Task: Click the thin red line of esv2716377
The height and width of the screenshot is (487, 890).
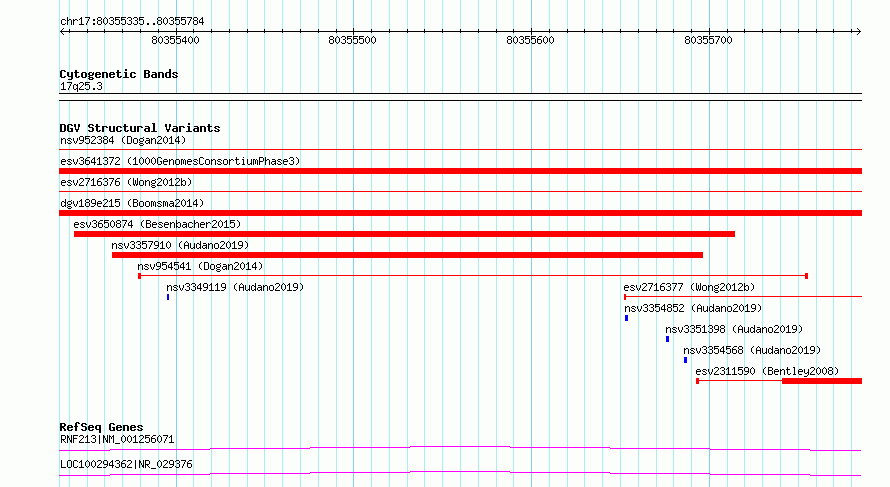Action: click(743, 296)
